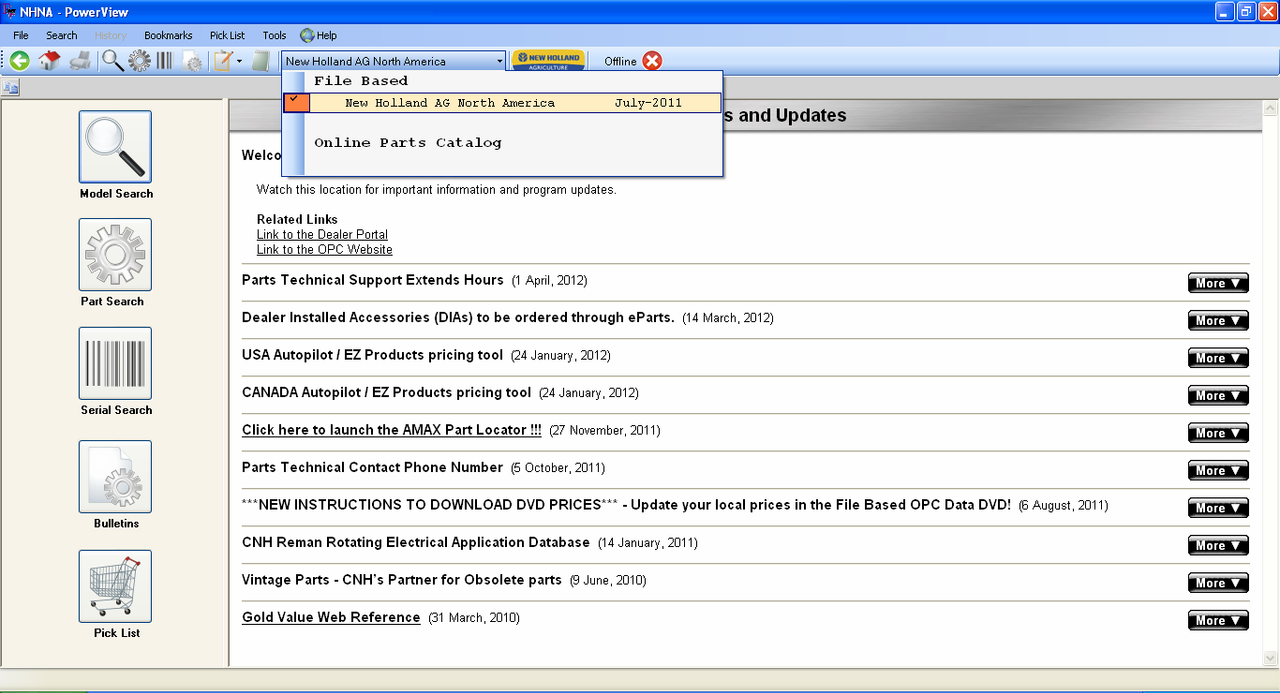
Task: Click the 'Offline' status label
Action: coord(620,62)
